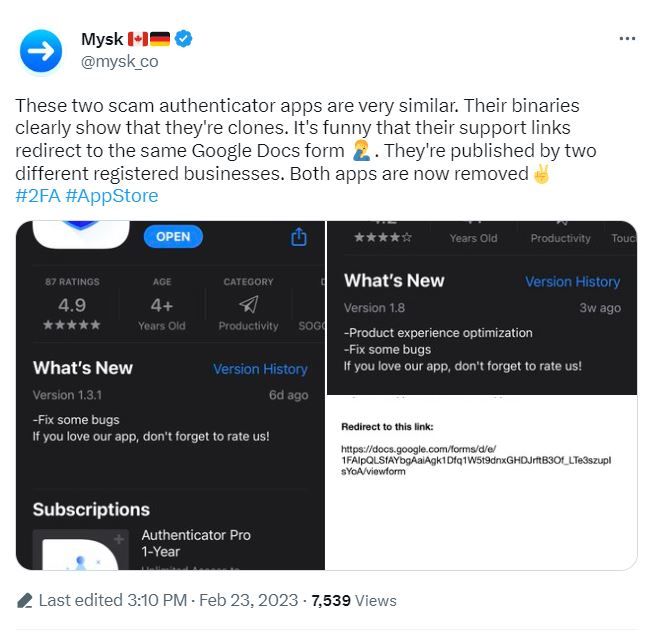Select the Authenticator Pro 1-Year subscription

[x=196, y=543]
